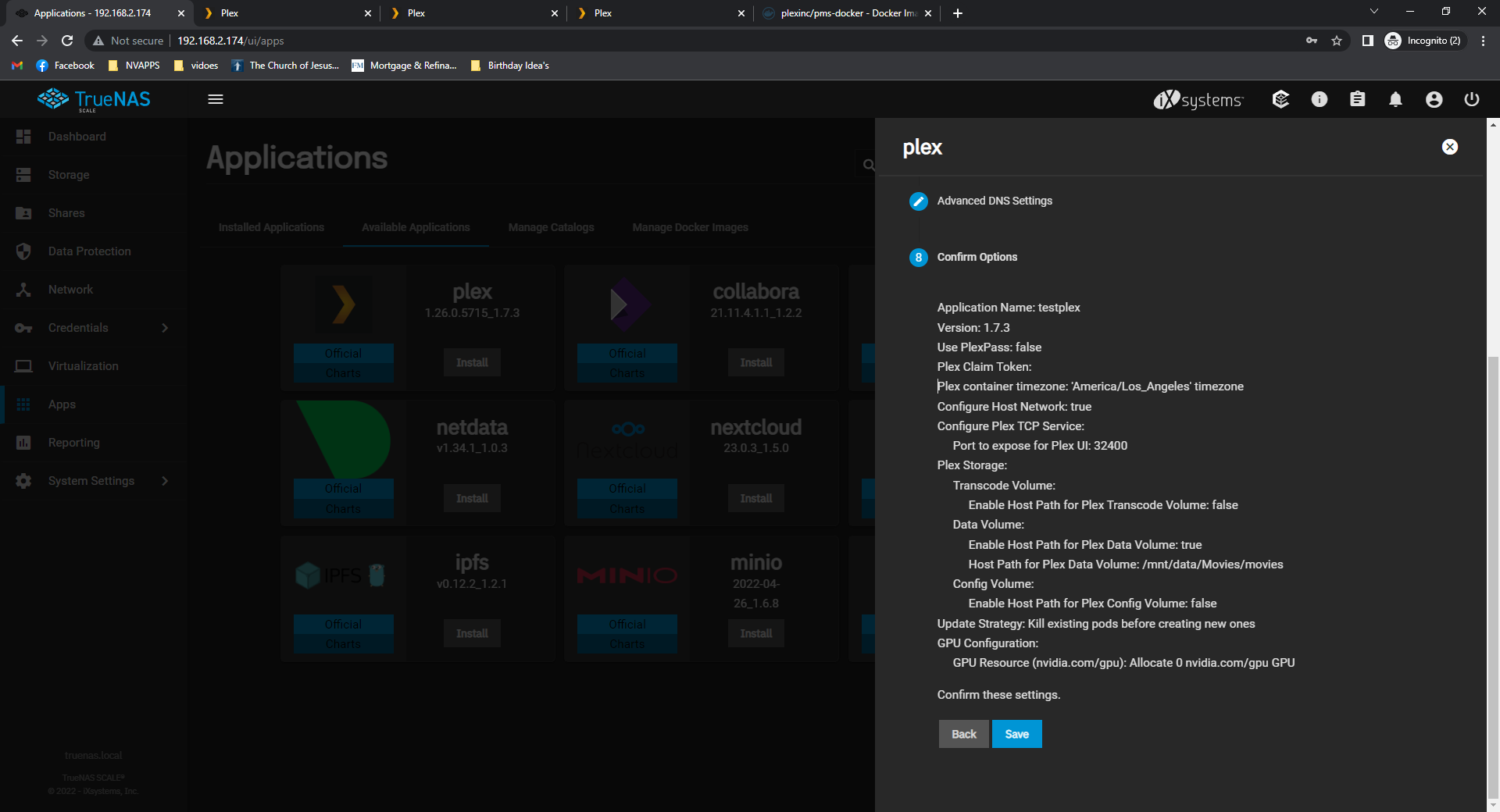Screen dimensions: 1500x812
Task: Switch to Available Applications tab
Action: pos(416,227)
